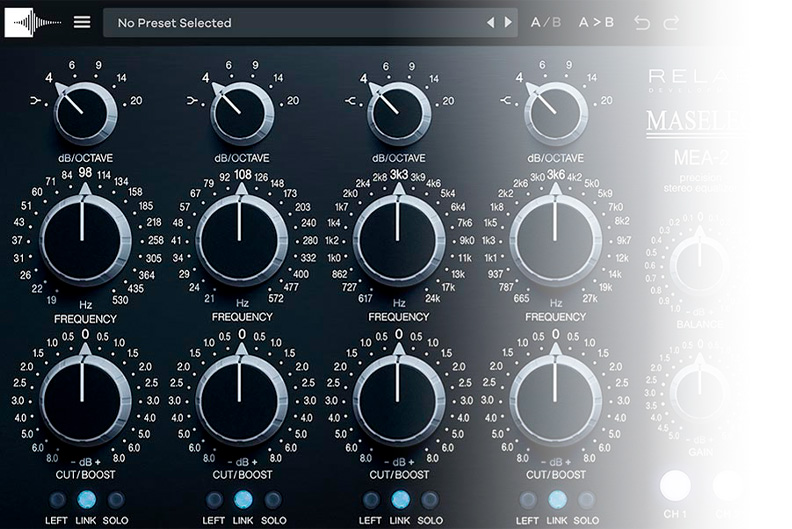The image size is (792, 529).
Task: Click dB/OCTAVE knob above 3k6 frequency
Action: pyautogui.click(x=556, y=113)
